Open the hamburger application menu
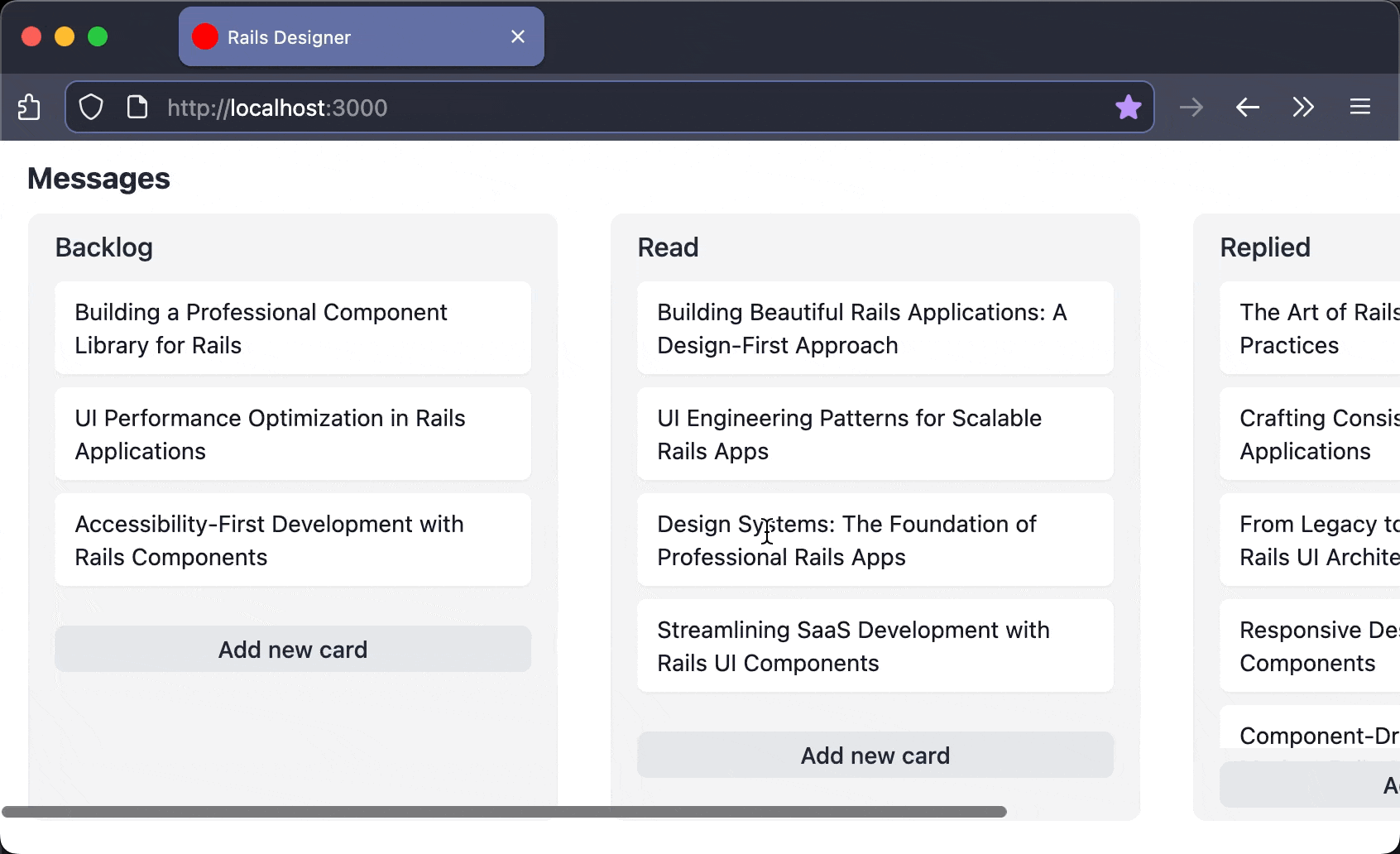 tap(1360, 108)
